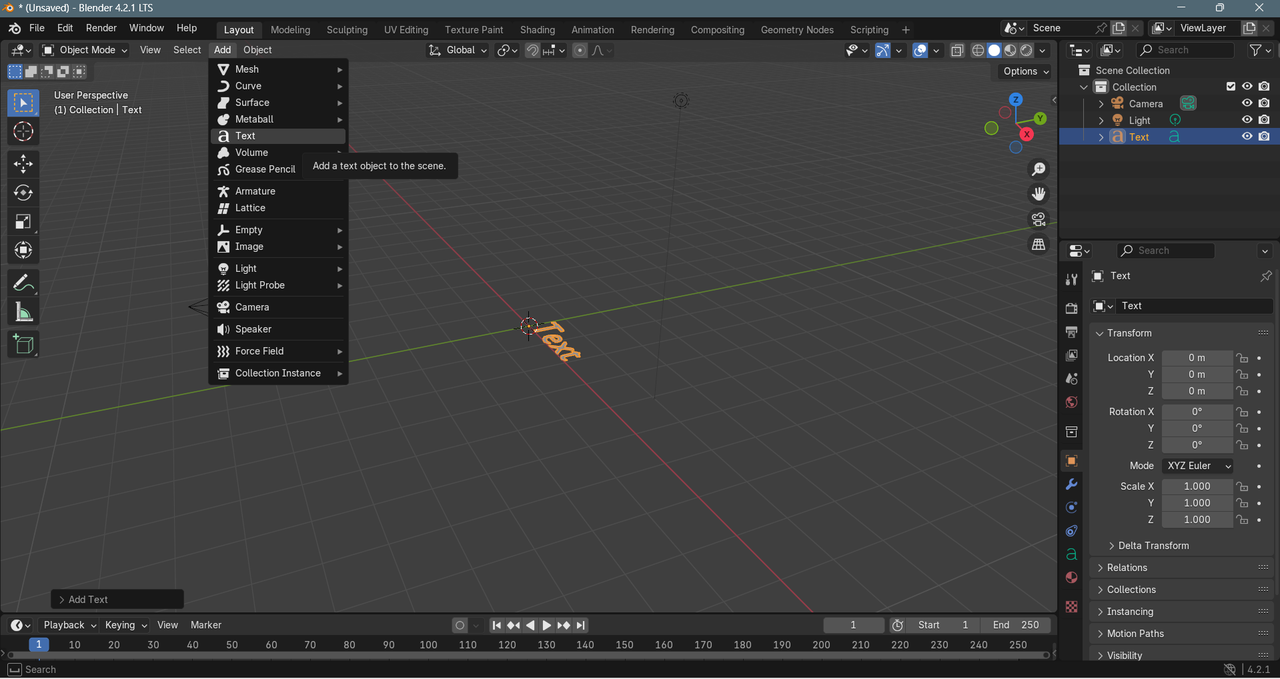Jump to the end frame
The width and height of the screenshot is (1280, 679).
coord(581,625)
